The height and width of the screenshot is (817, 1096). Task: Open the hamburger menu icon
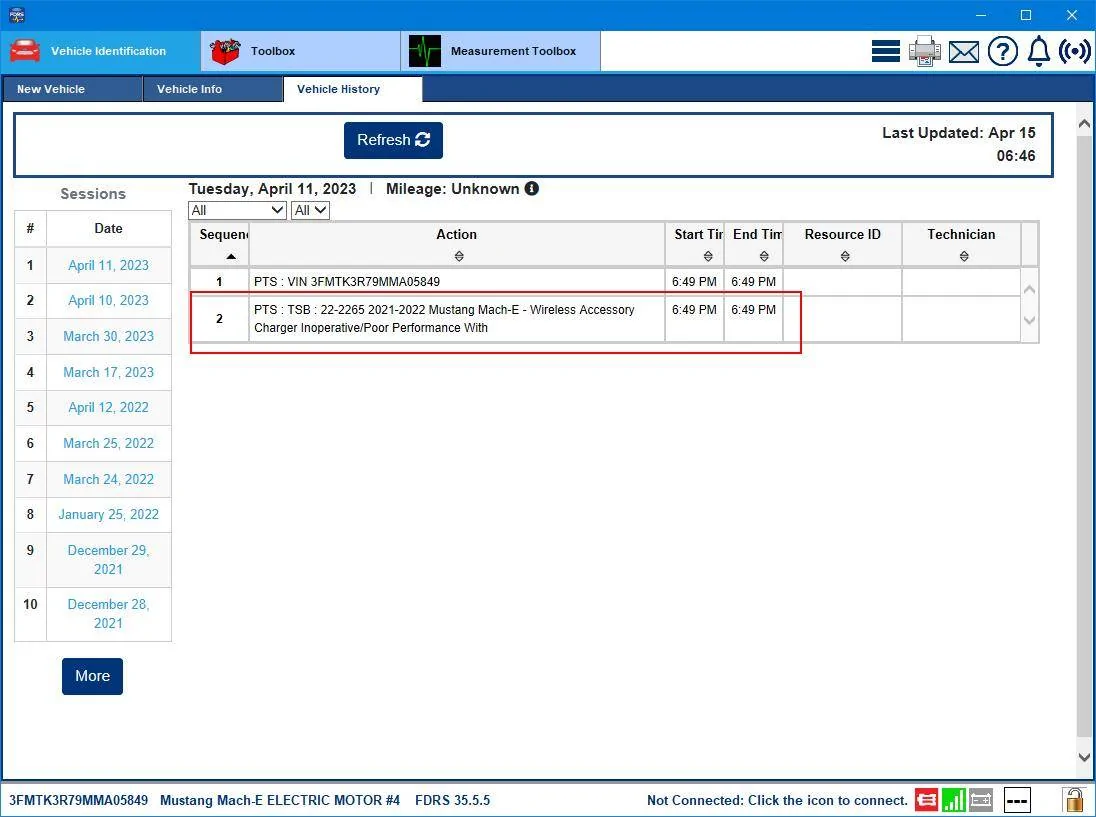point(886,51)
